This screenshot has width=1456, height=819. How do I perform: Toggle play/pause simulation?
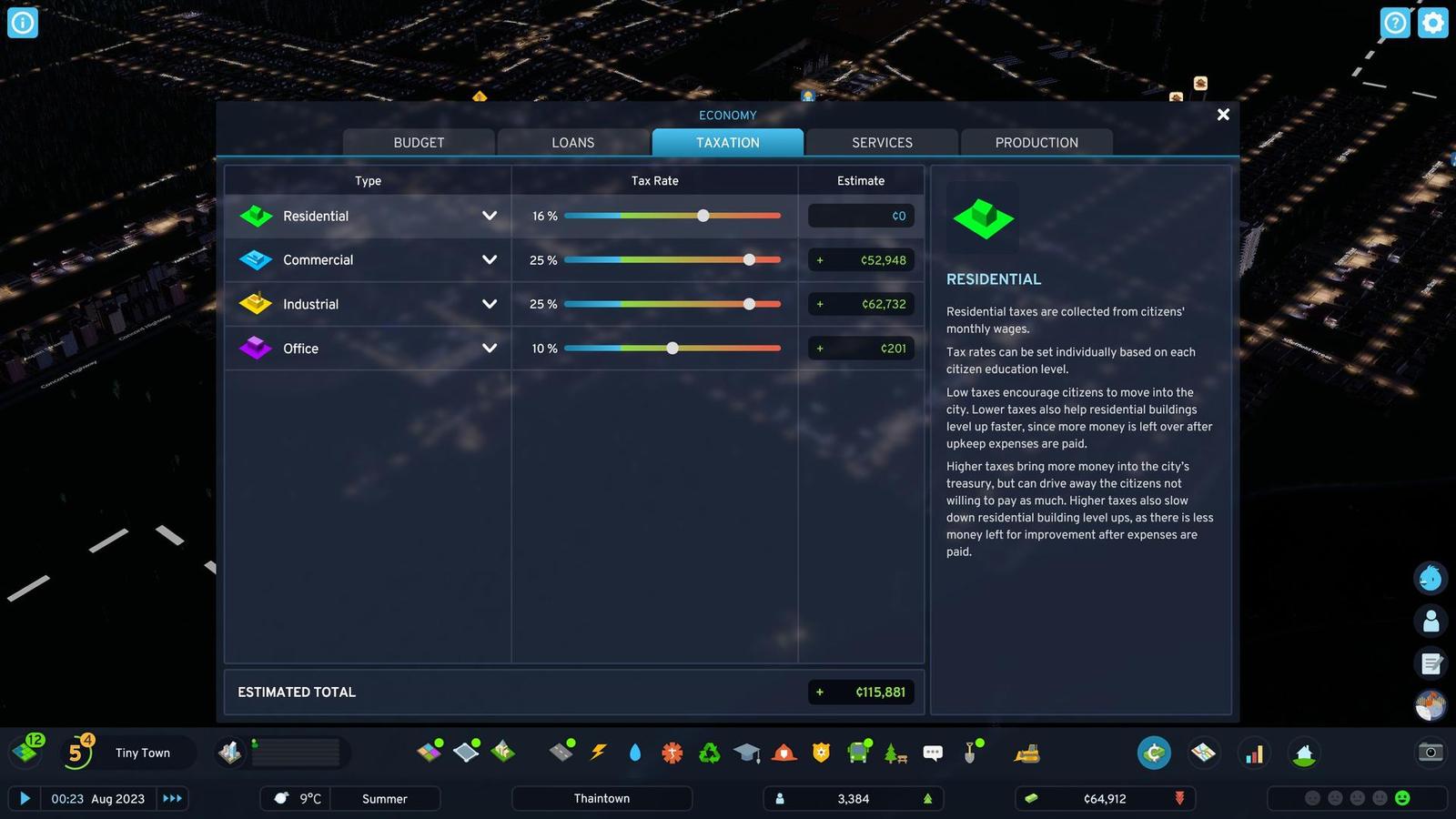[25, 798]
